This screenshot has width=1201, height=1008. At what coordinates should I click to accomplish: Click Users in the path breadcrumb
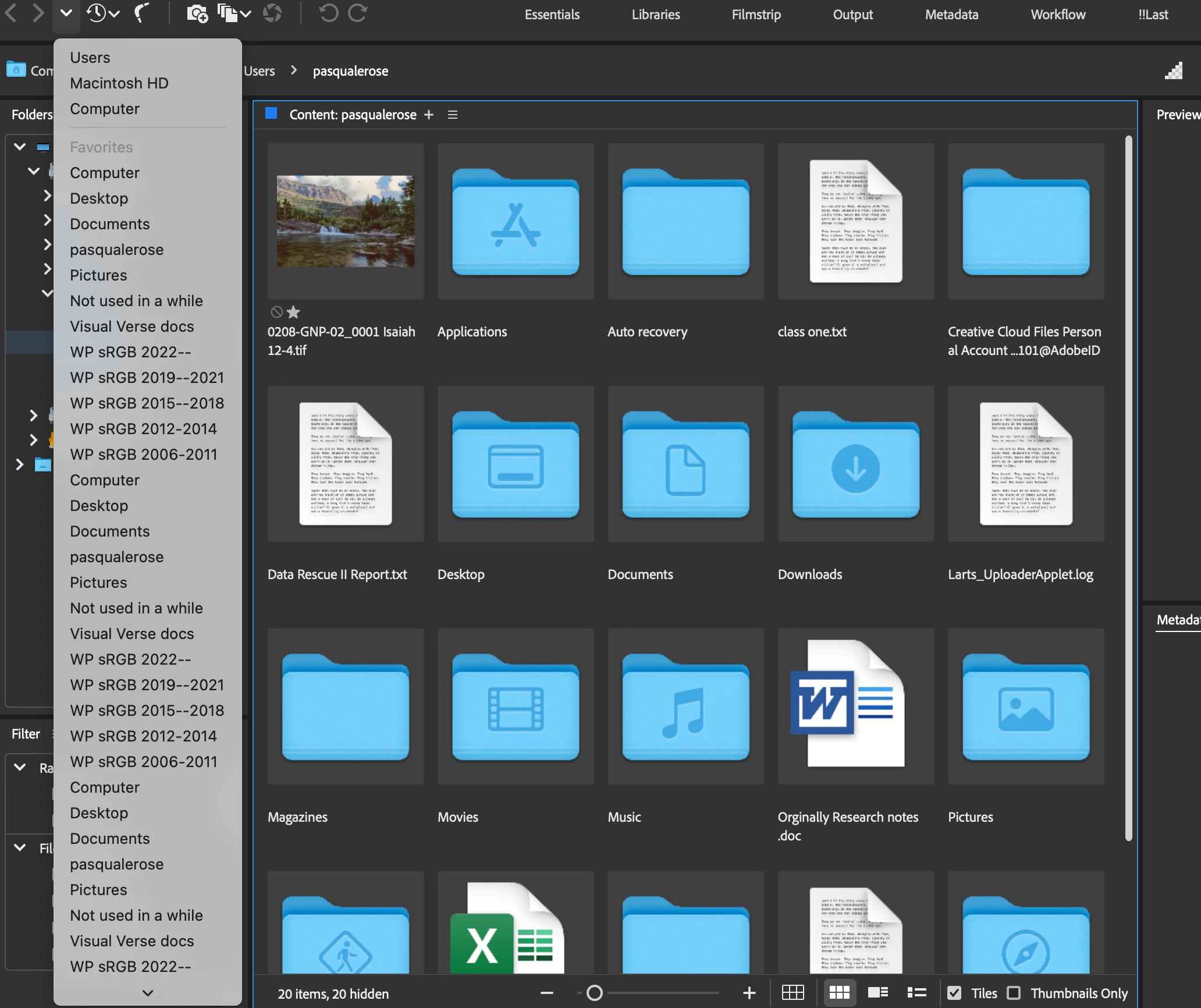pos(259,71)
